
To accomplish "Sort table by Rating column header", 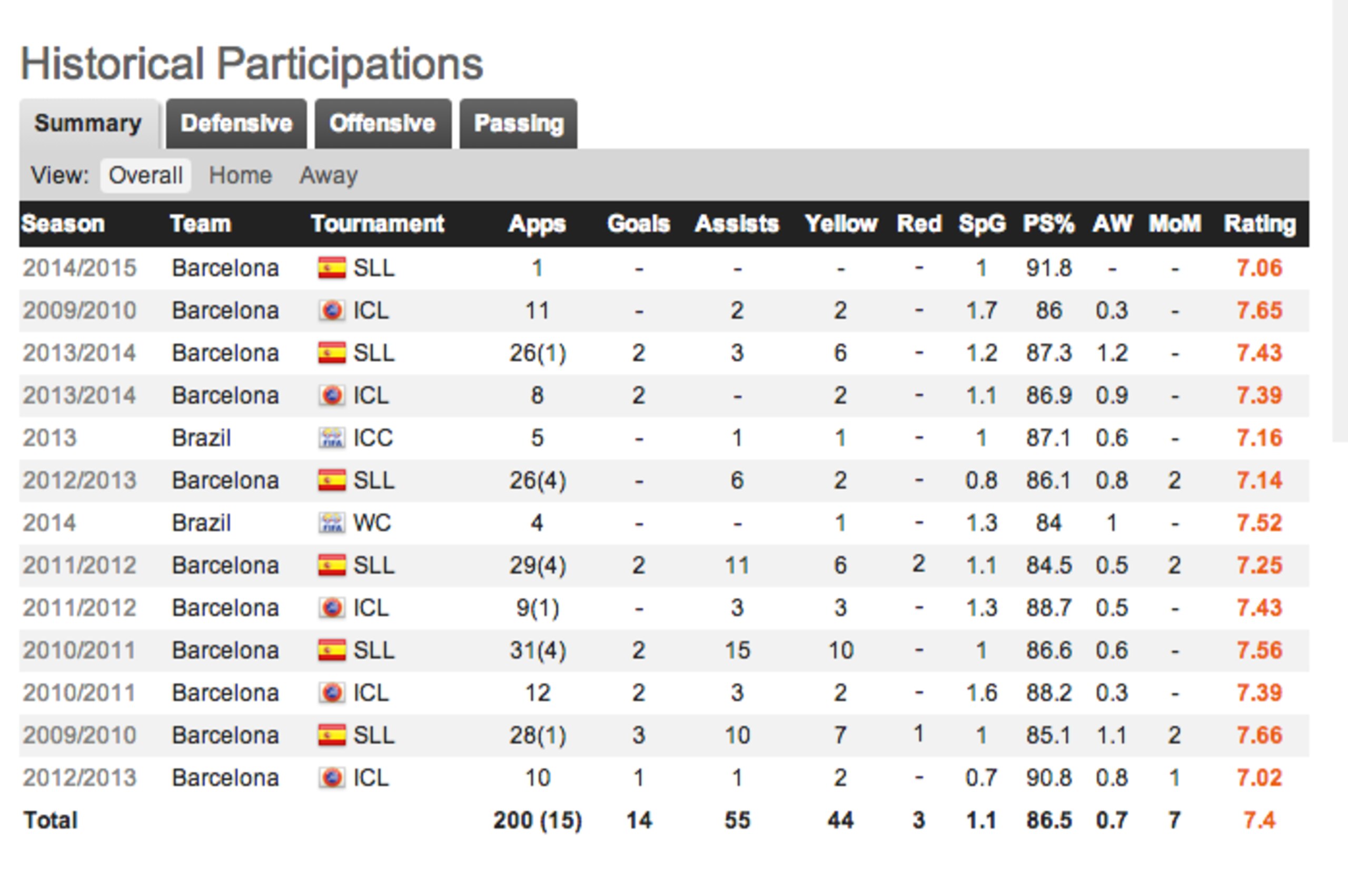I will click(x=1260, y=223).
